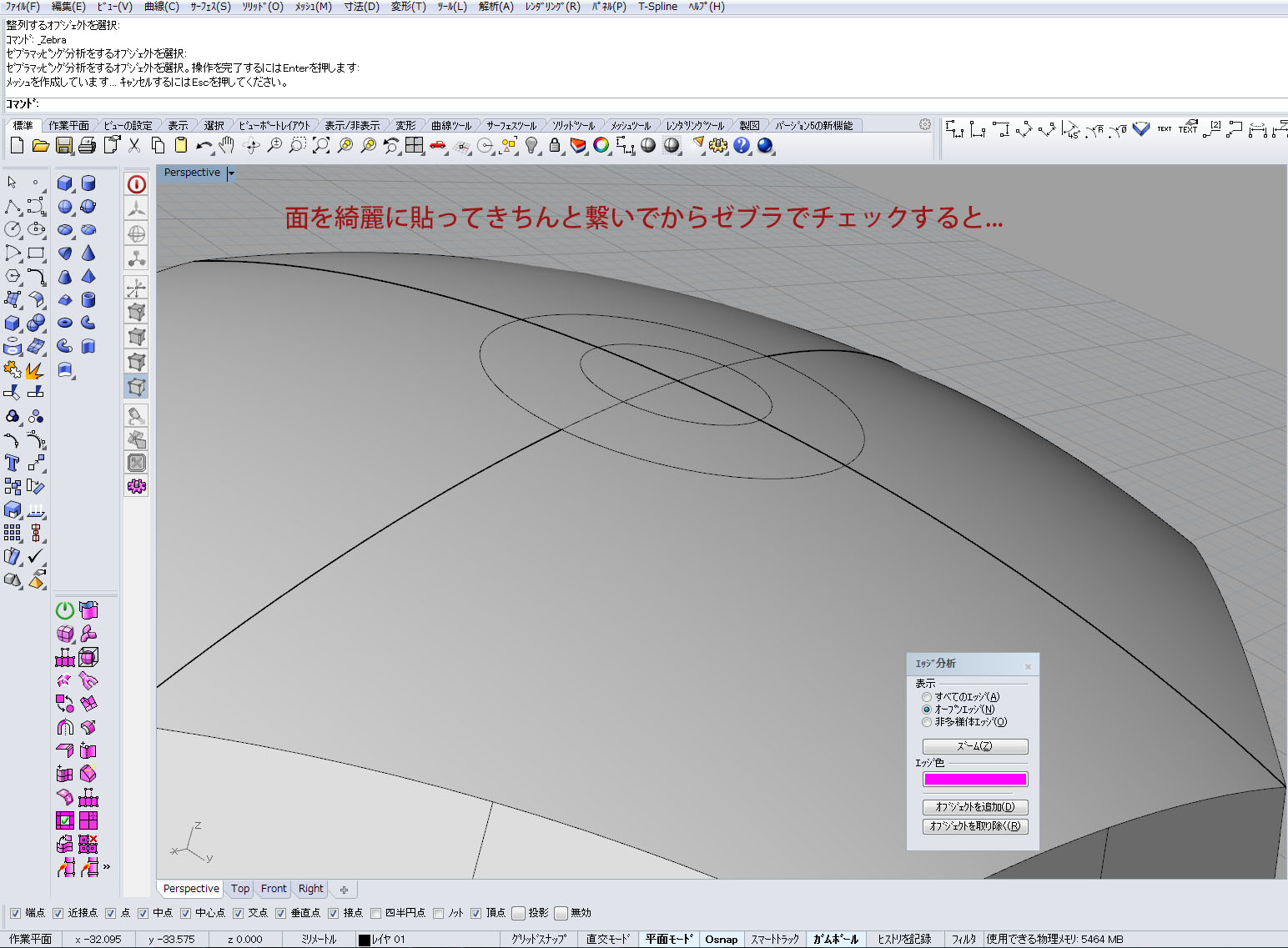Toggle the 端点 osnap checkbox
The image size is (1288, 948).
click(15, 913)
